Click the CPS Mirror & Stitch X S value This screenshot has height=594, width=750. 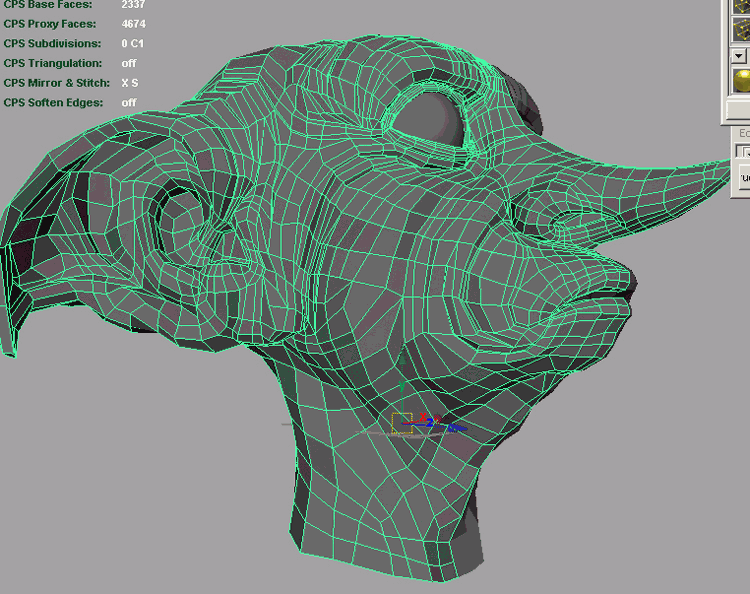[130, 83]
